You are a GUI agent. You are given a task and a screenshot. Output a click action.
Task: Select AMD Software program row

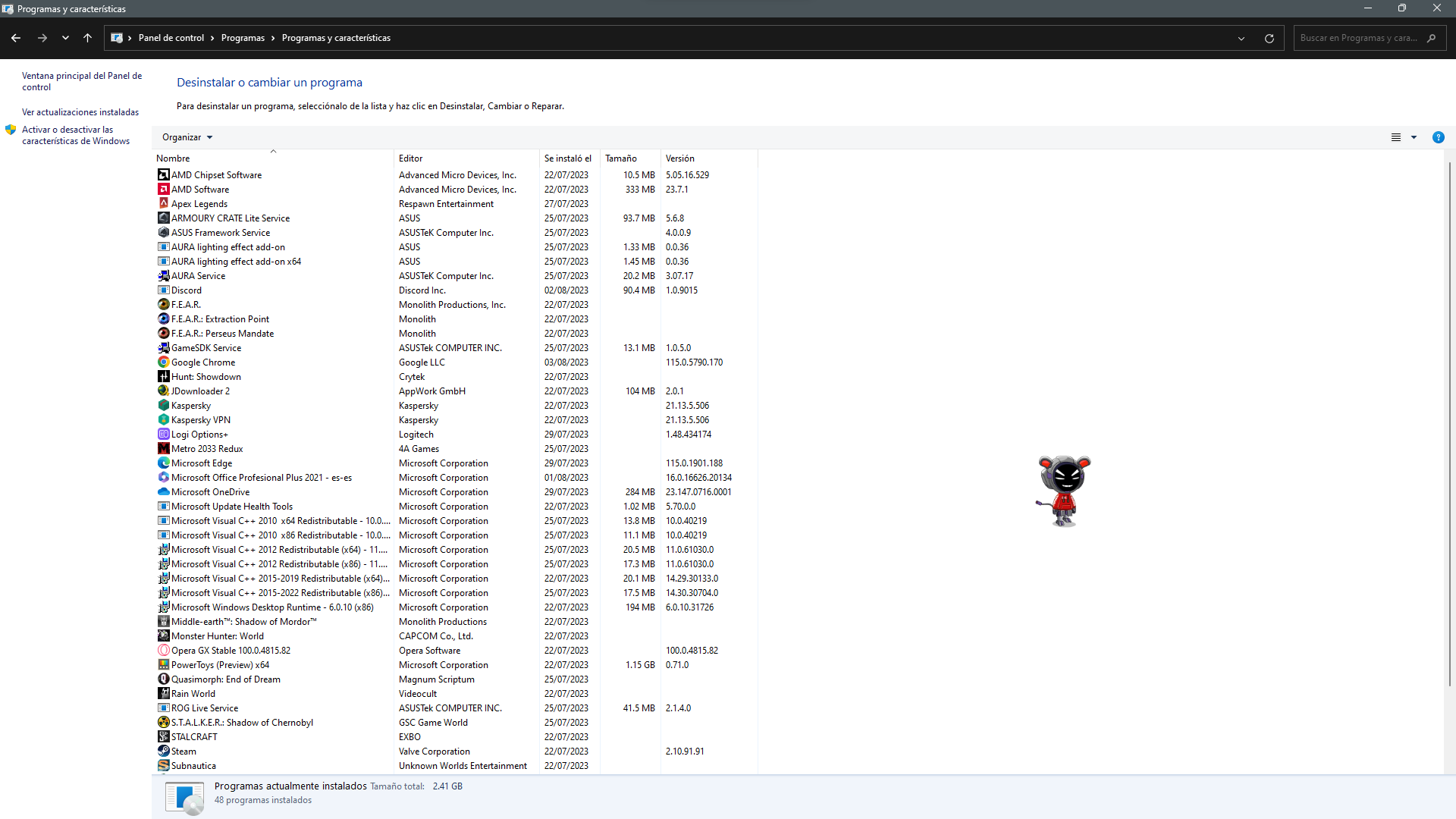point(455,190)
